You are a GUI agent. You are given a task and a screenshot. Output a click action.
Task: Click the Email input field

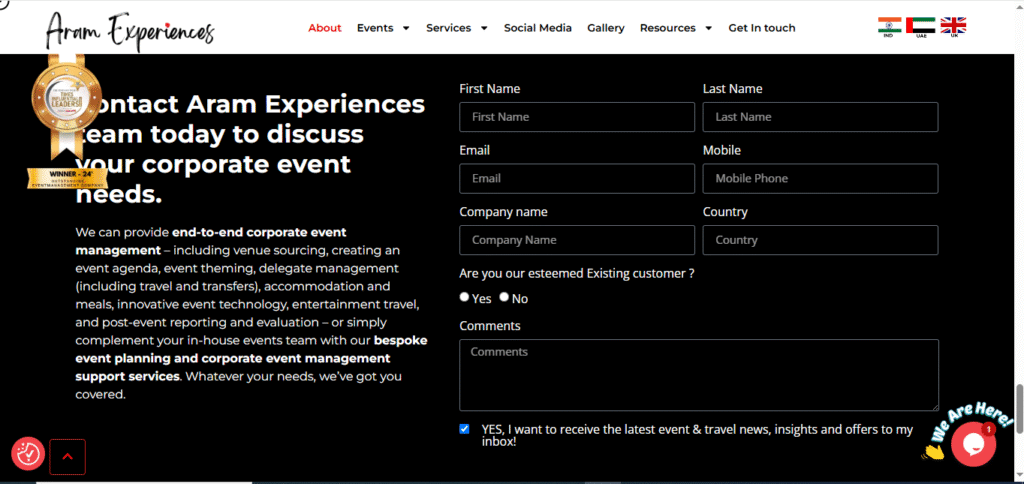tap(576, 179)
